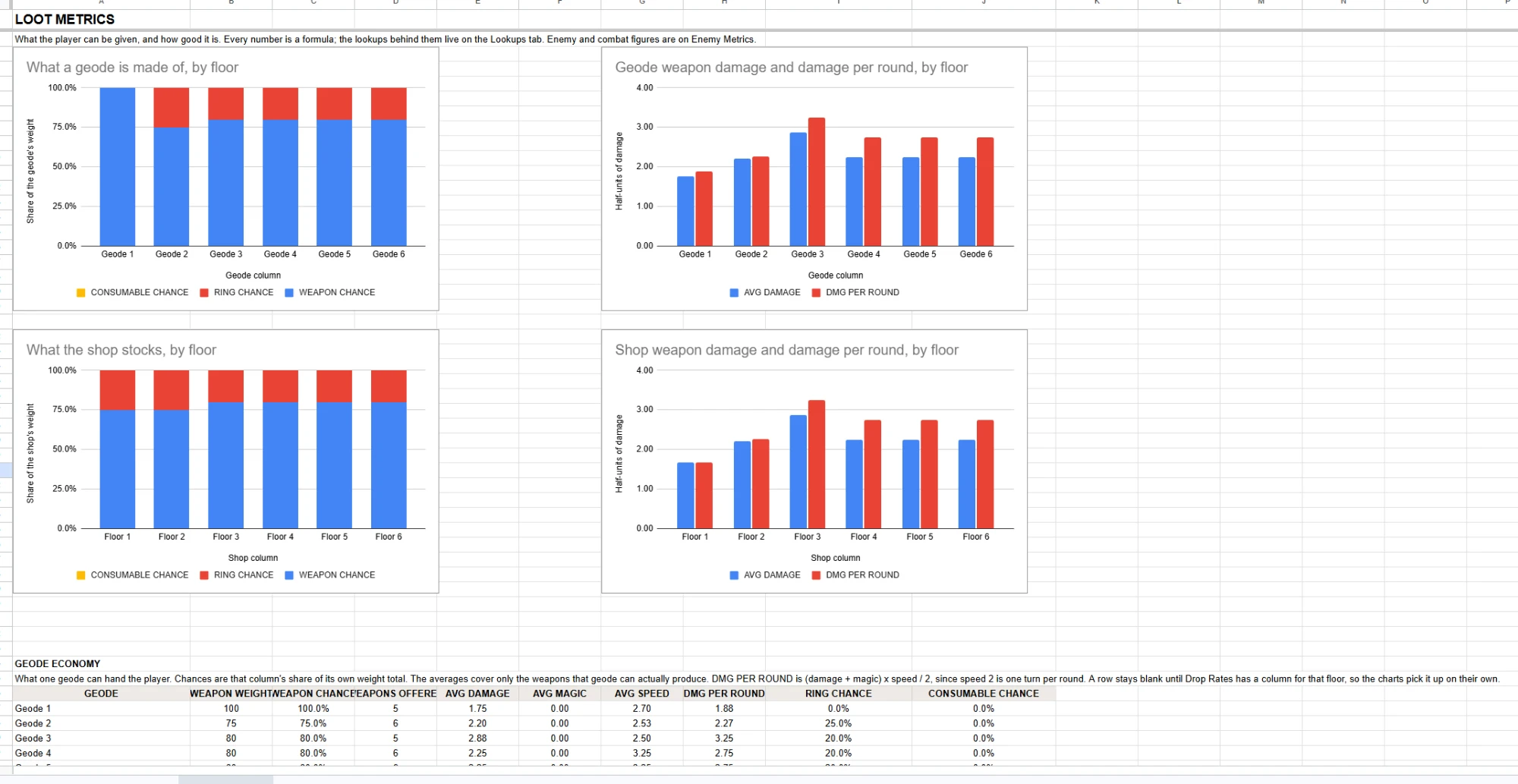
Task: Select the Geode 4 damage per round cell "2.75"
Action: coord(724,754)
